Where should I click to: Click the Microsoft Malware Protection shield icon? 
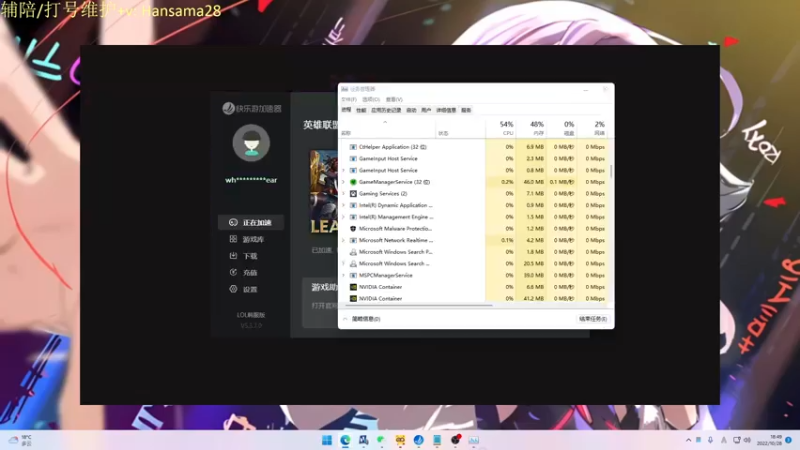pyautogui.click(x=353, y=229)
